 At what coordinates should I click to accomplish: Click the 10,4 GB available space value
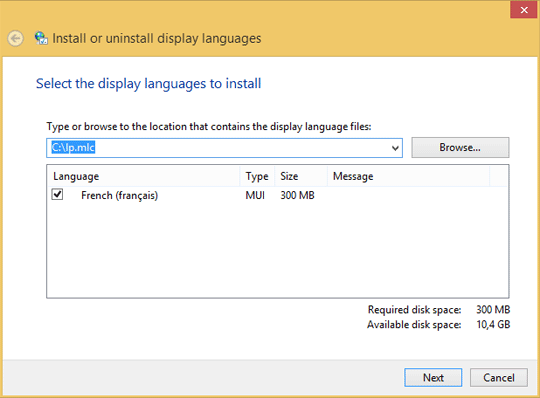[x=493, y=324]
